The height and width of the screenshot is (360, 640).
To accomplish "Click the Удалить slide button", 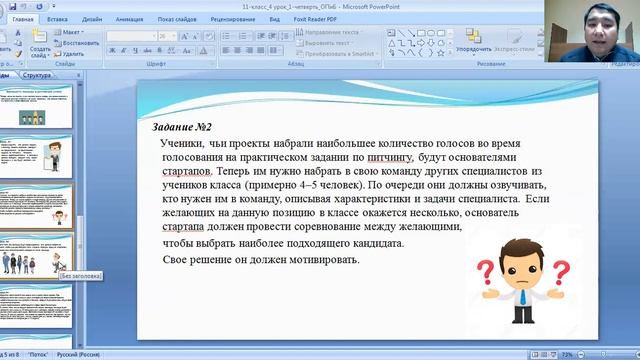I will (69, 53).
